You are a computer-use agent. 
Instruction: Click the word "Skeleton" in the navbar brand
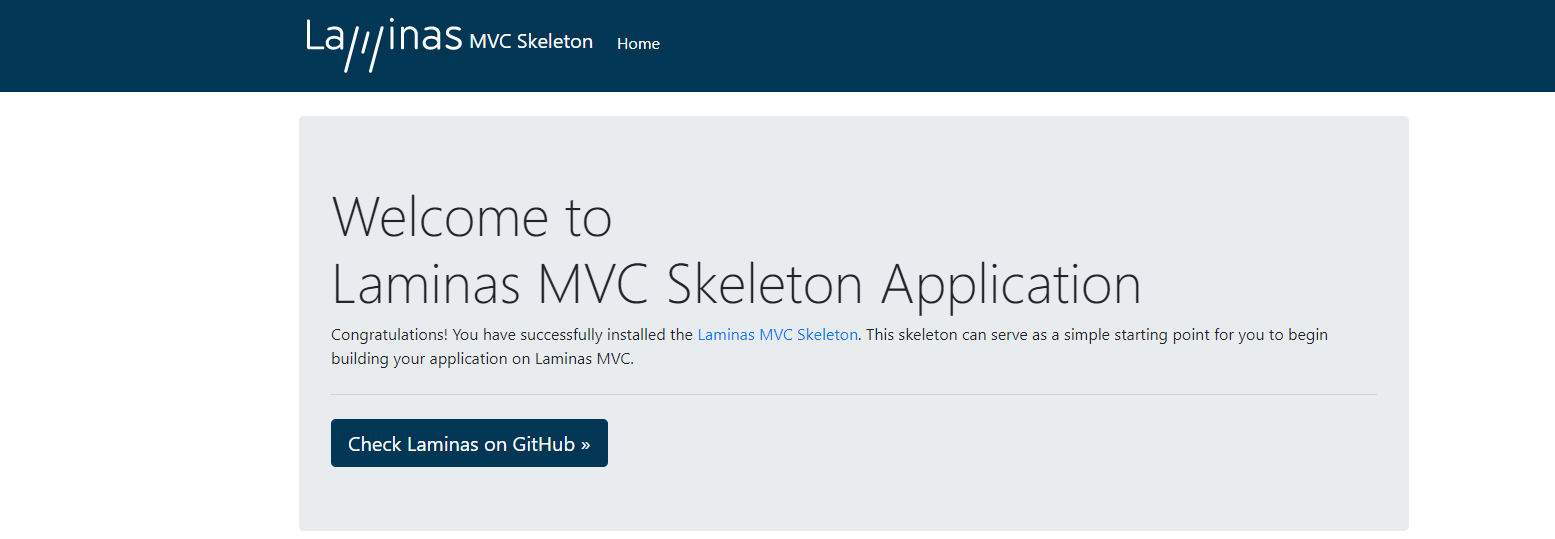pos(555,42)
